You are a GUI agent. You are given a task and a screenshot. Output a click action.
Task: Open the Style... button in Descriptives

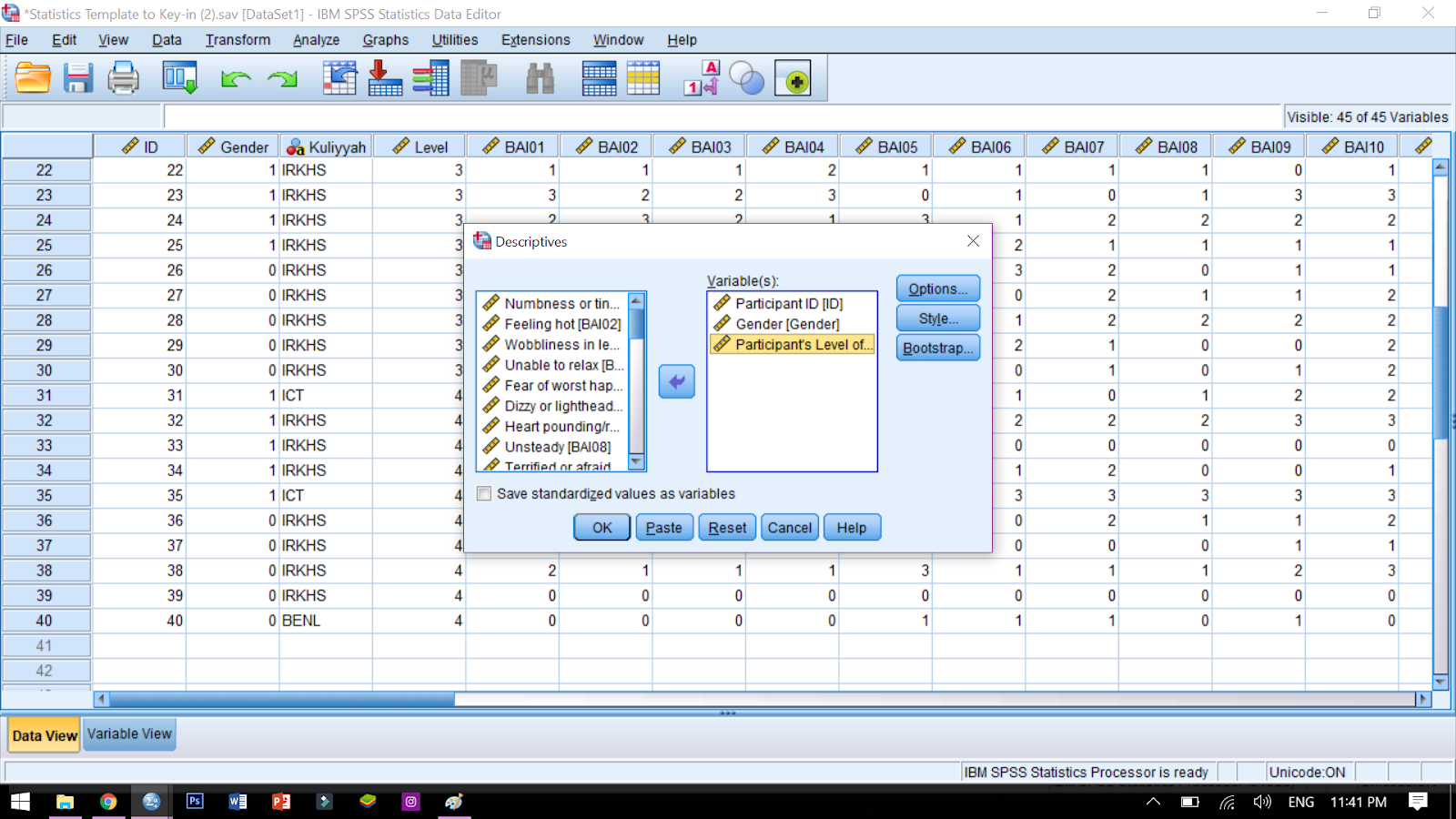coord(938,318)
